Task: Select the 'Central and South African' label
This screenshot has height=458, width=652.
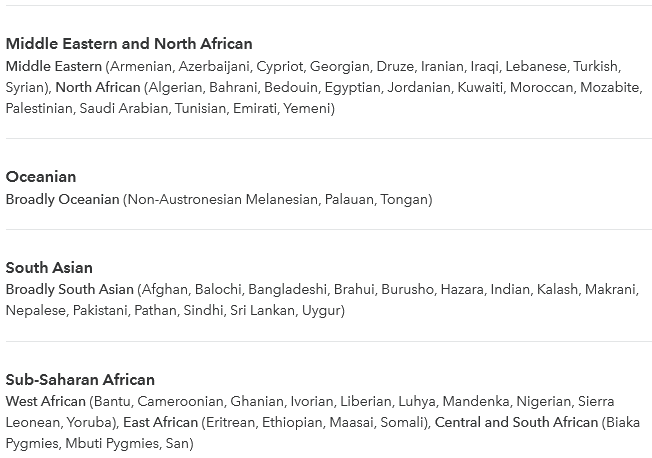Action: click(516, 422)
